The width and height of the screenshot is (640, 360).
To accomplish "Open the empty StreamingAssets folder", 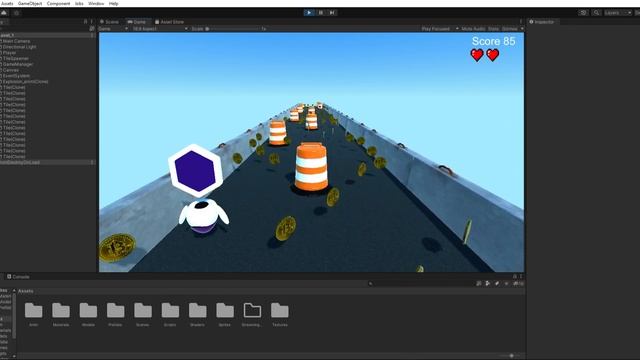I will pos(252,314).
